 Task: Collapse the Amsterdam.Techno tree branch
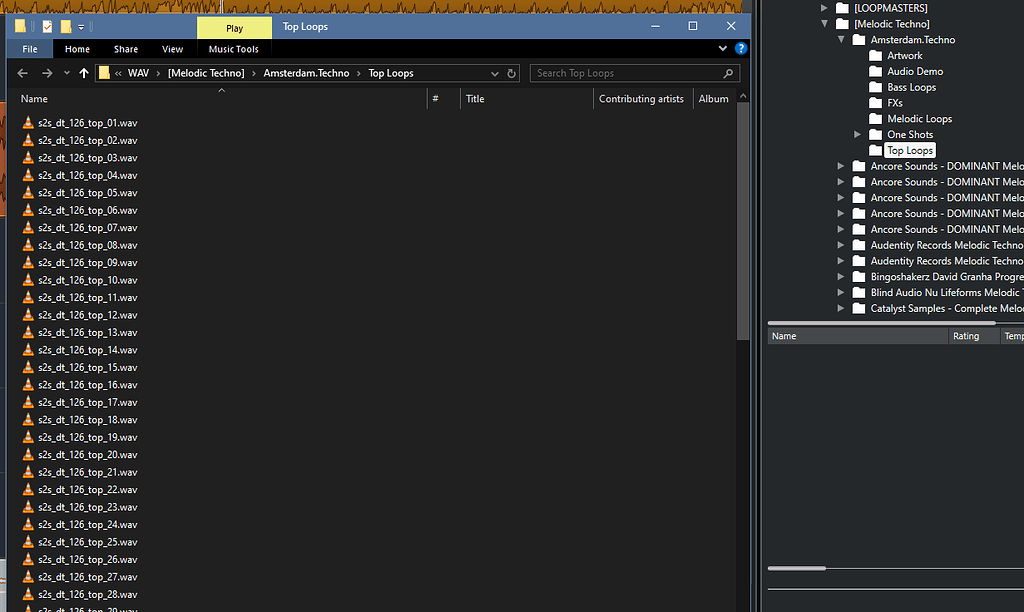pos(840,39)
